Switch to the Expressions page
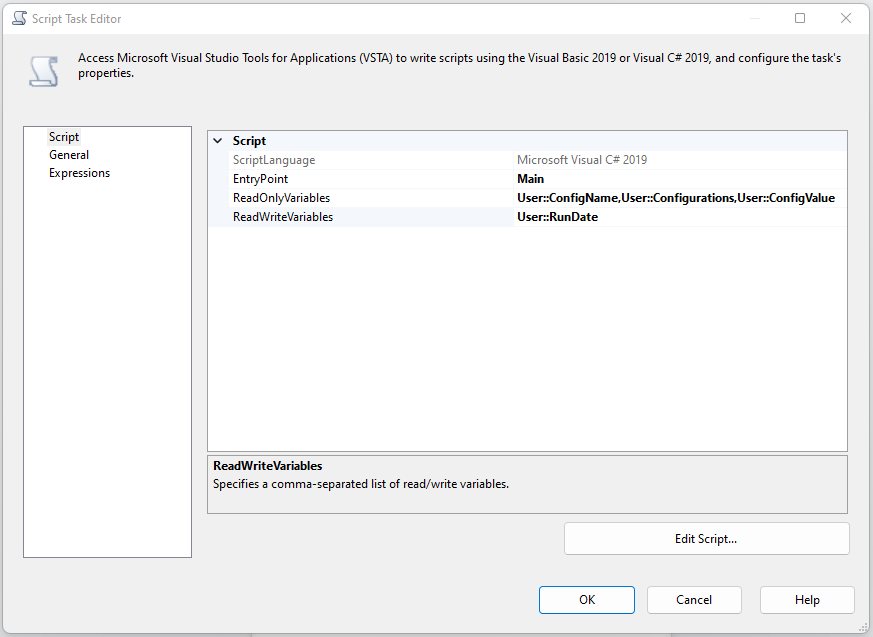The width and height of the screenshot is (873, 637). pos(79,173)
